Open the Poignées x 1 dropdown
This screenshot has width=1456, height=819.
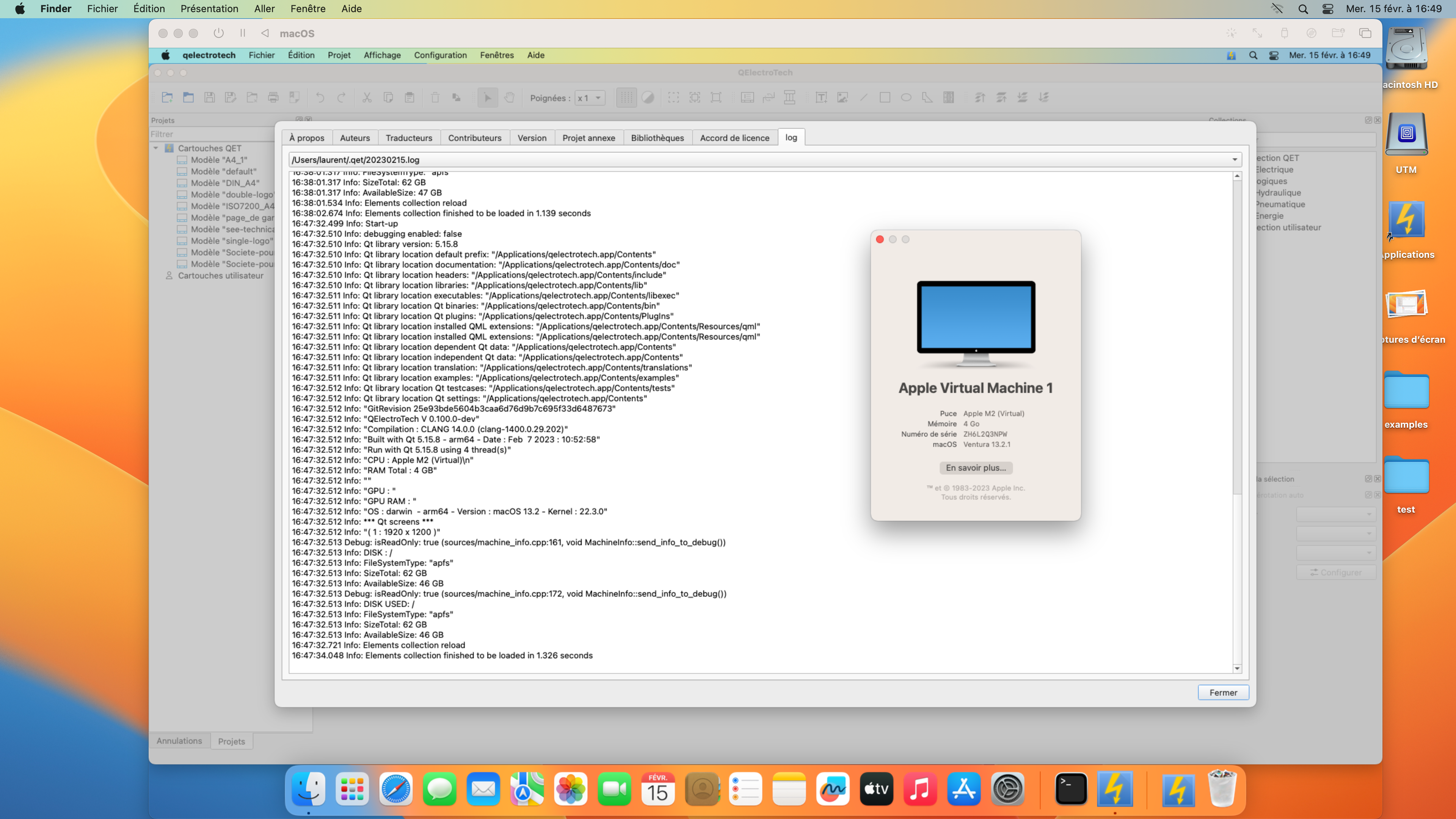[x=590, y=98]
